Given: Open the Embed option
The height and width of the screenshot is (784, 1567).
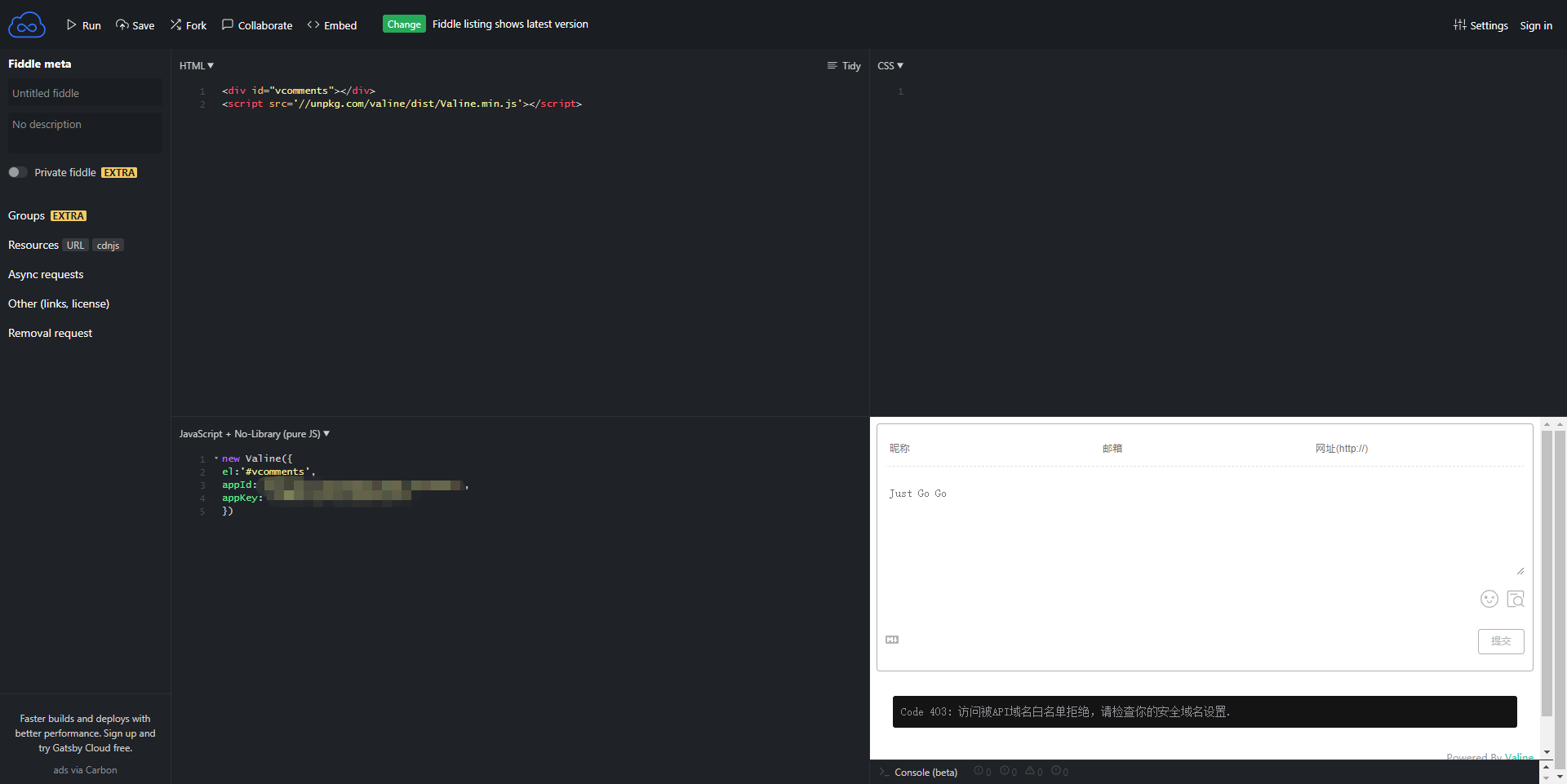Looking at the screenshot, I should pos(332,25).
